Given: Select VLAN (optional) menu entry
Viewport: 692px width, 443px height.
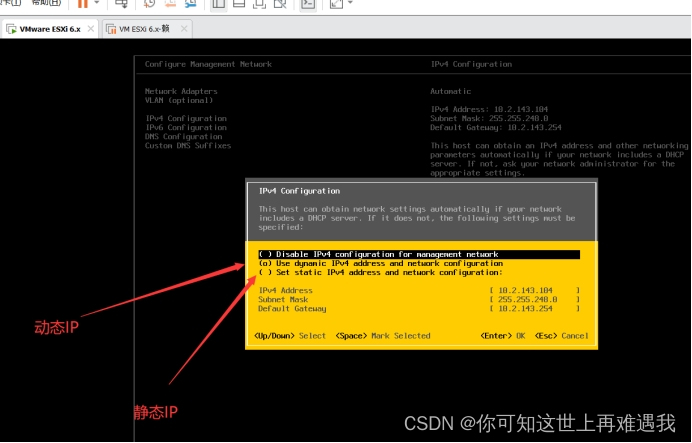Looking at the screenshot, I should (179, 100).
